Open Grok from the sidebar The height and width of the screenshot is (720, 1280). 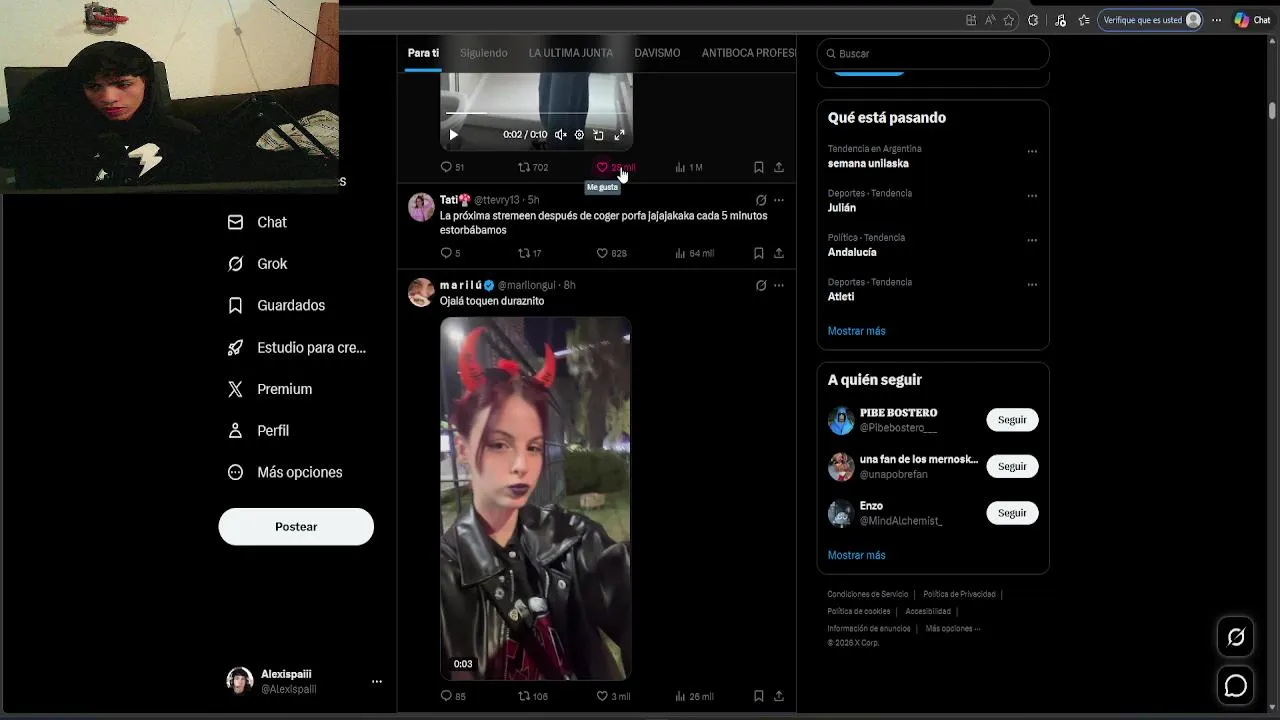click(258, 264)
